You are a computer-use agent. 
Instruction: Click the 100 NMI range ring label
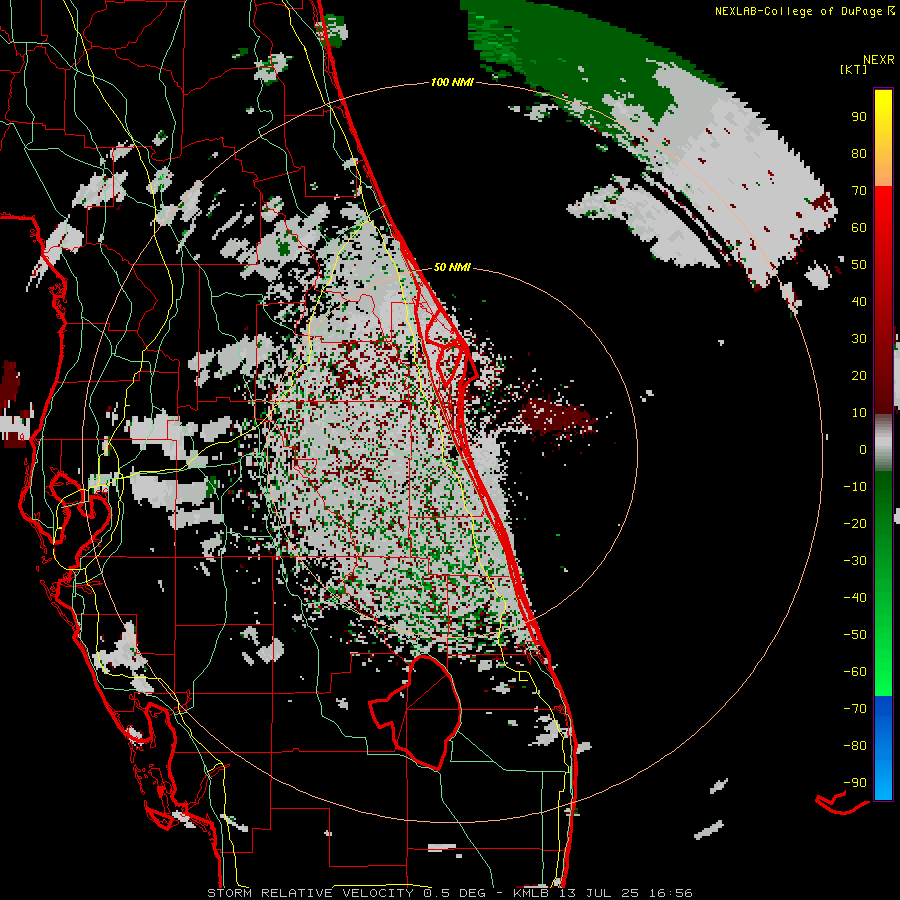point(452,83)
